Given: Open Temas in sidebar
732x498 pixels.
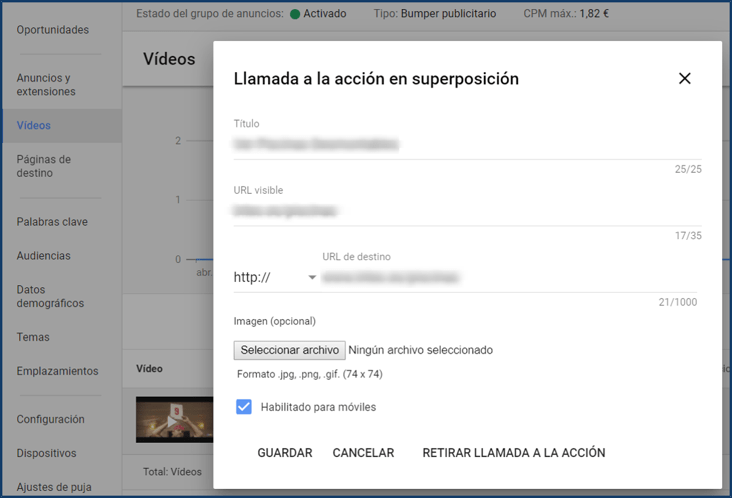Looking at the screenshot, I should [33, 337].
